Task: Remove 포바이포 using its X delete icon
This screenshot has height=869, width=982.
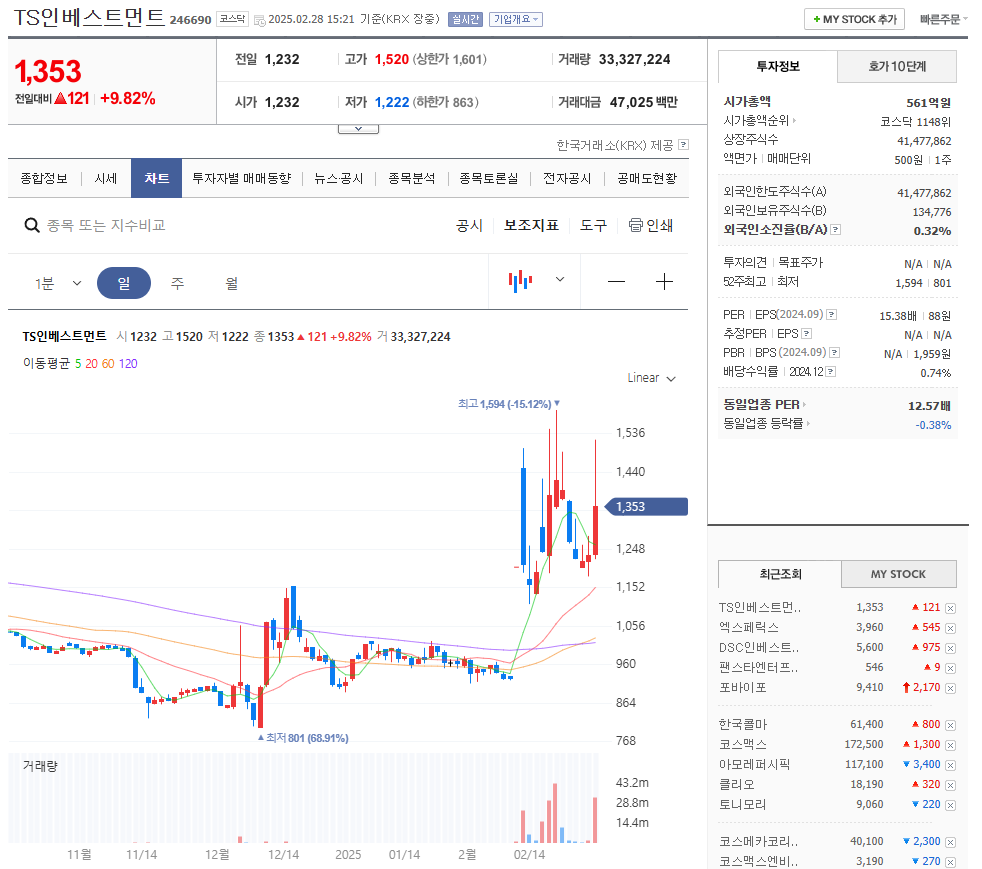Action: click(x=950, y=689)
